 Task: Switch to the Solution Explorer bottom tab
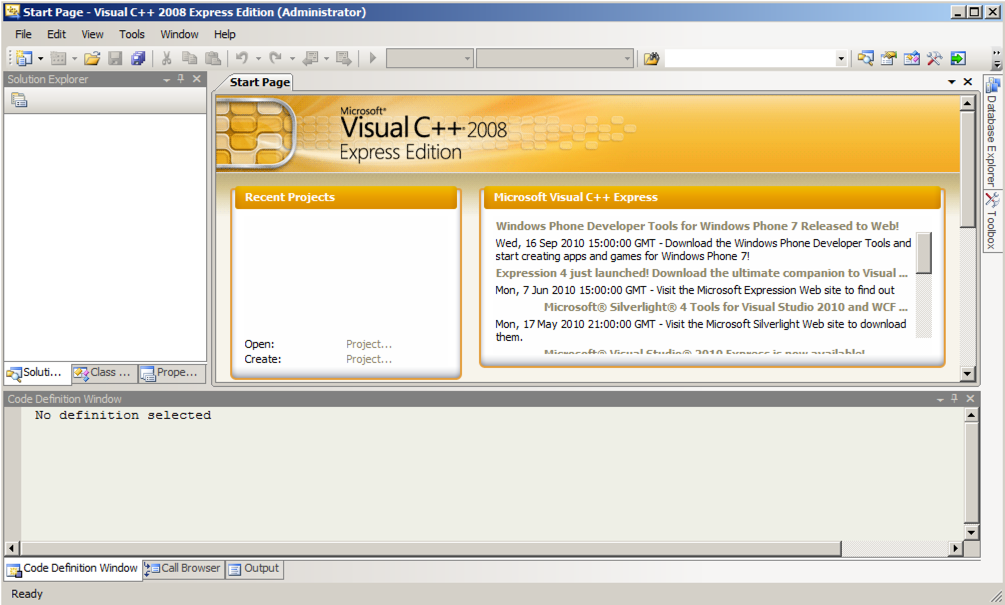pyautogui.click(x=37, y=372)
